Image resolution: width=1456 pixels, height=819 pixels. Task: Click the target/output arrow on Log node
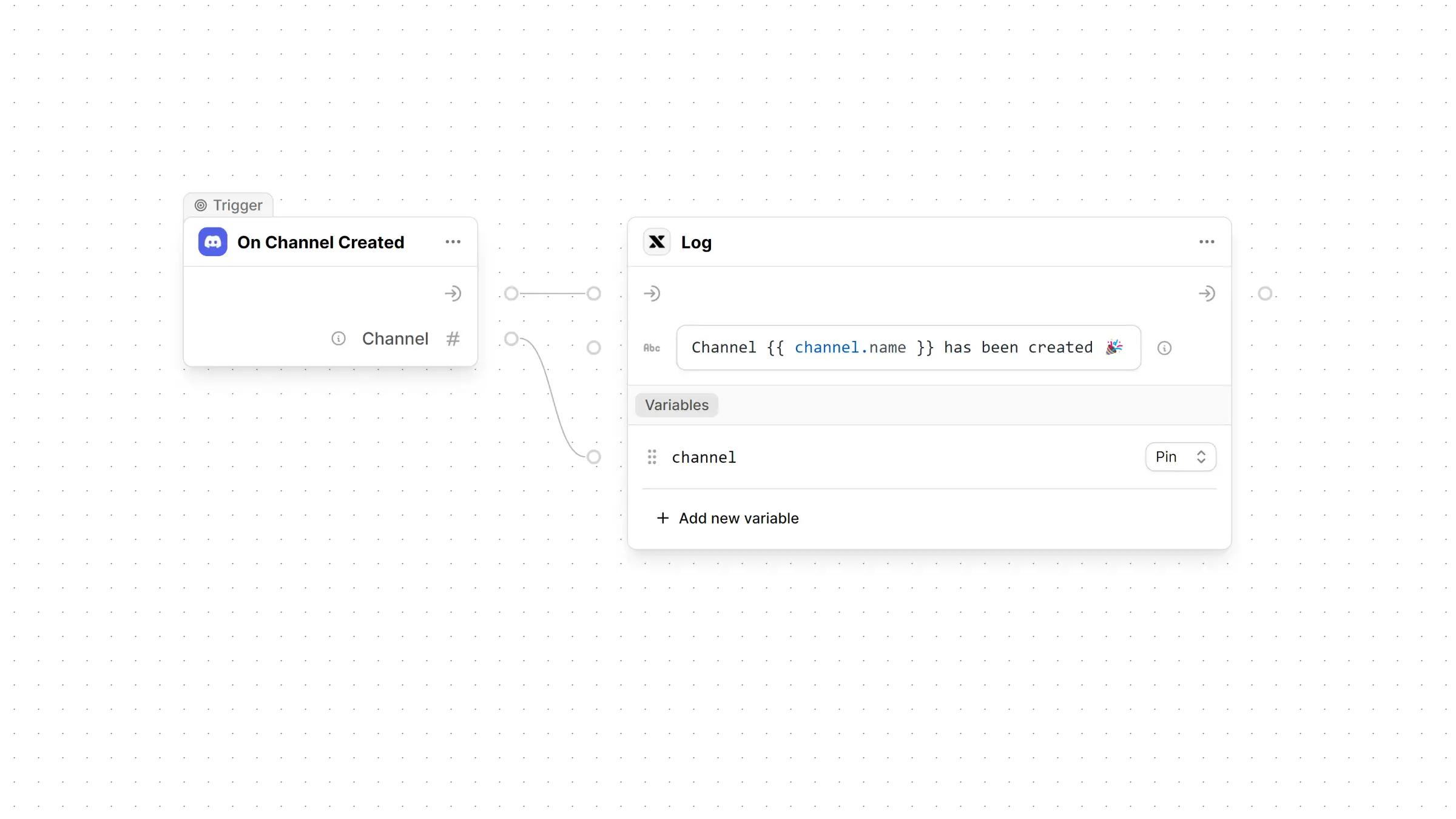(1207, 292)
